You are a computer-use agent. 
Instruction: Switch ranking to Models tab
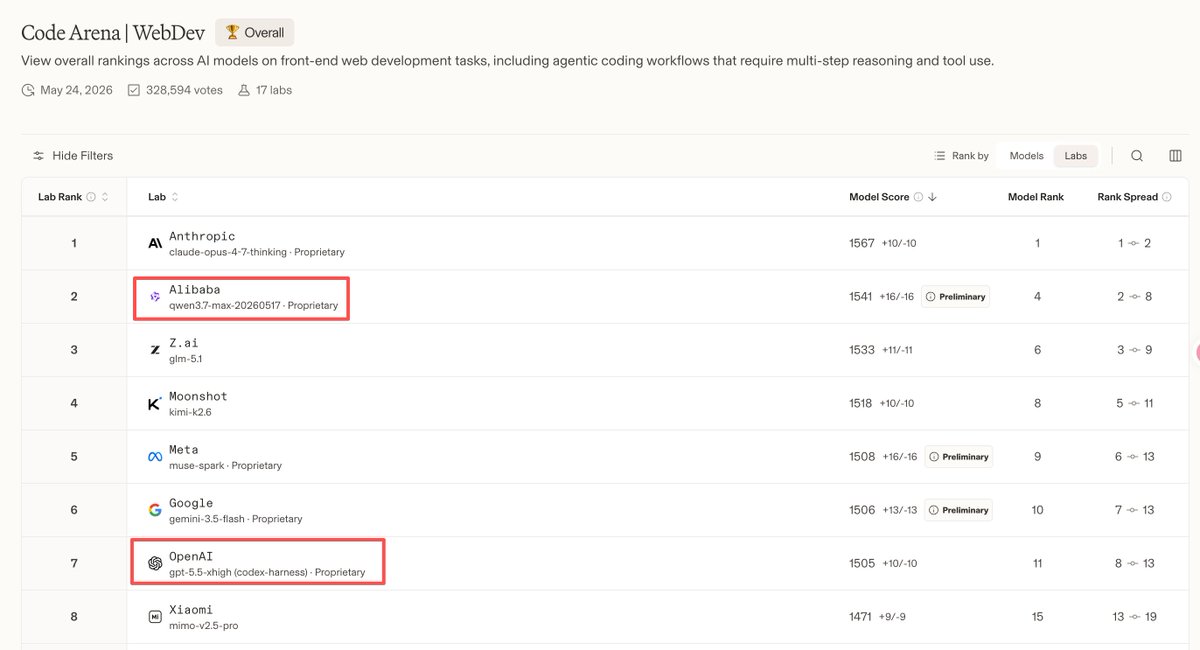[x=1026, y=156]
